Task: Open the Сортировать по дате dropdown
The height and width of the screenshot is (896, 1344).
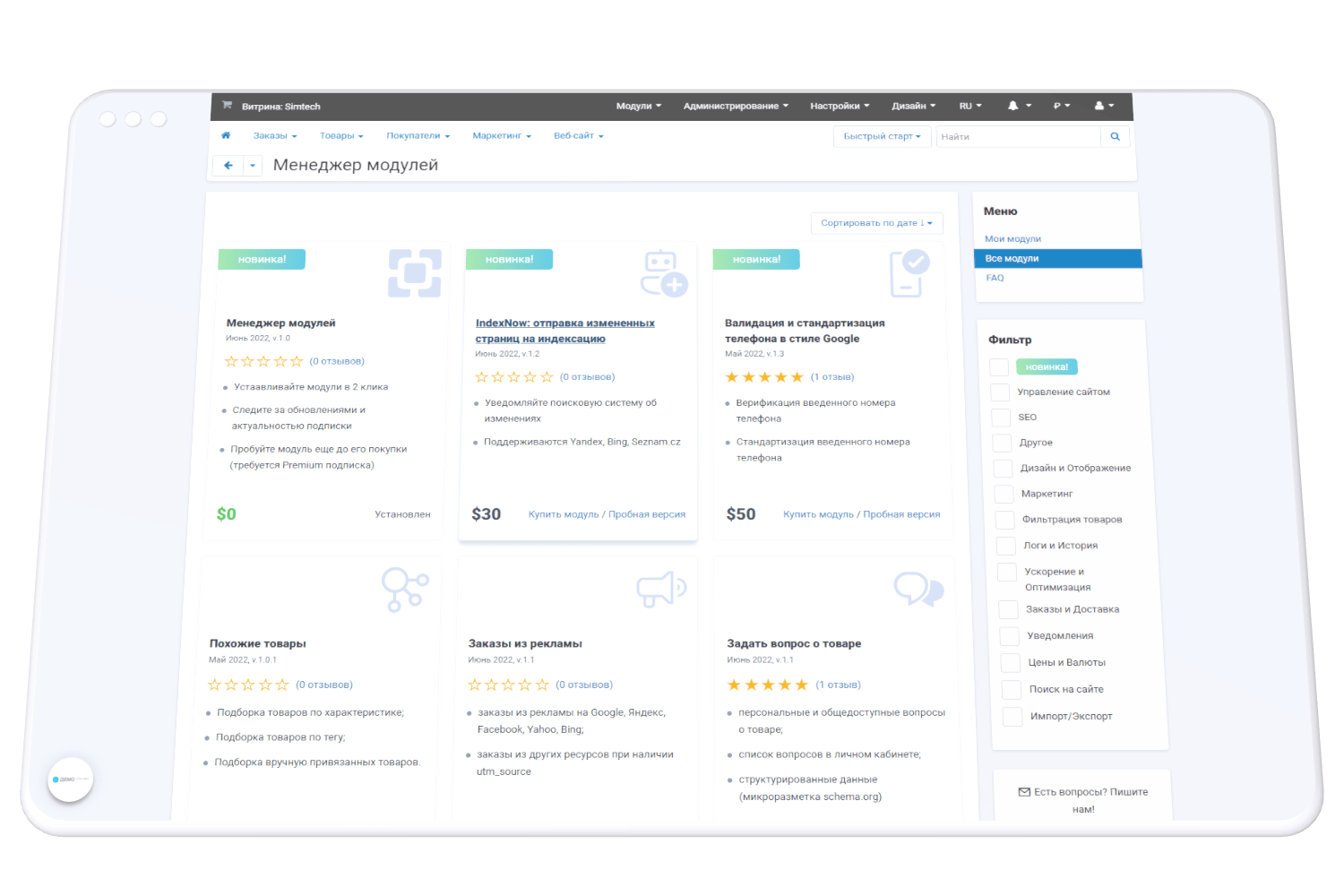Action: click(876, 223)
